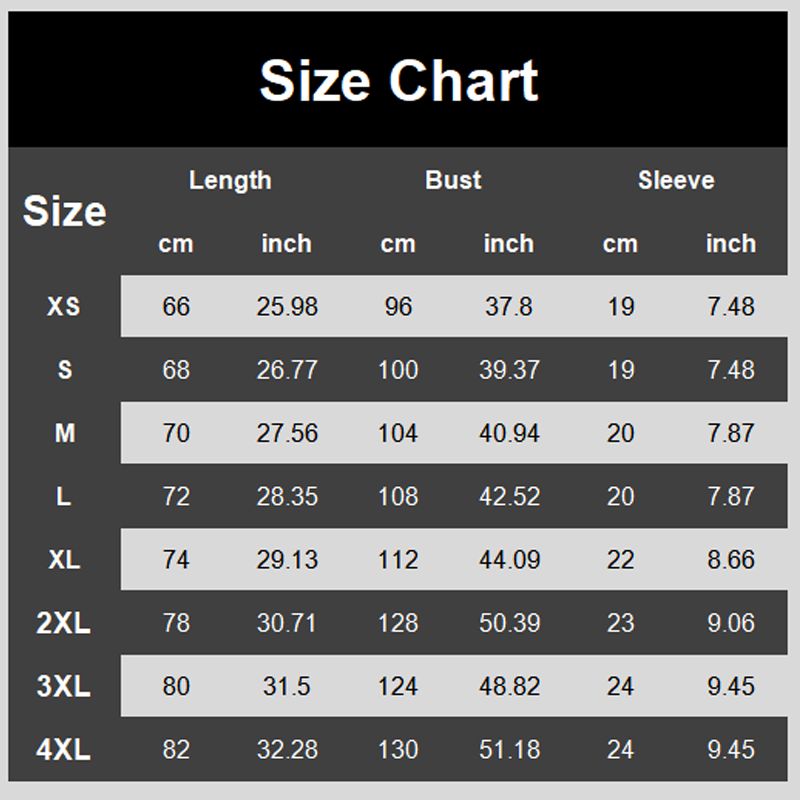Click the L size label
Screen dimensions: 800x800
tap(63, 496)
